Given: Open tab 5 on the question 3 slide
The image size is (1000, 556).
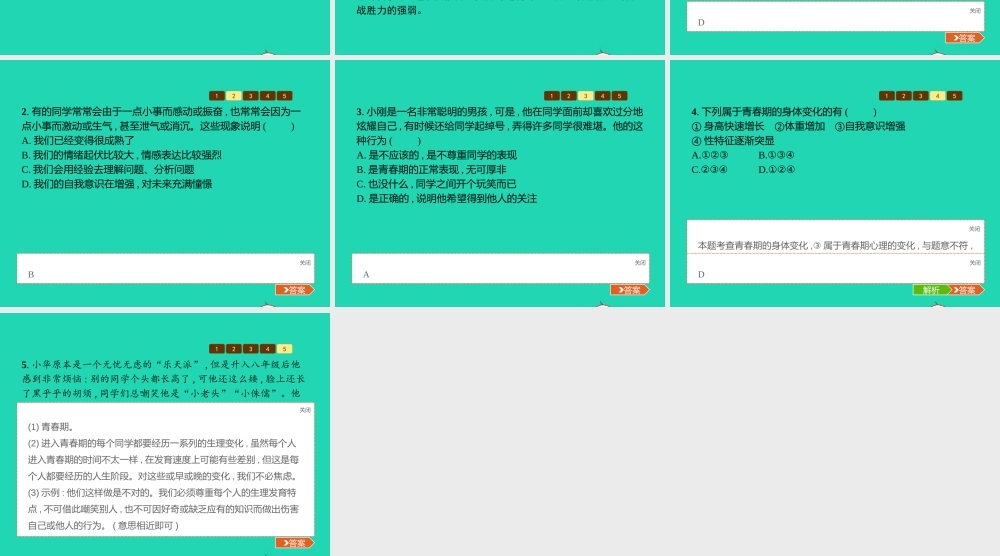Looking at the screenshot, I should [619, 96].
